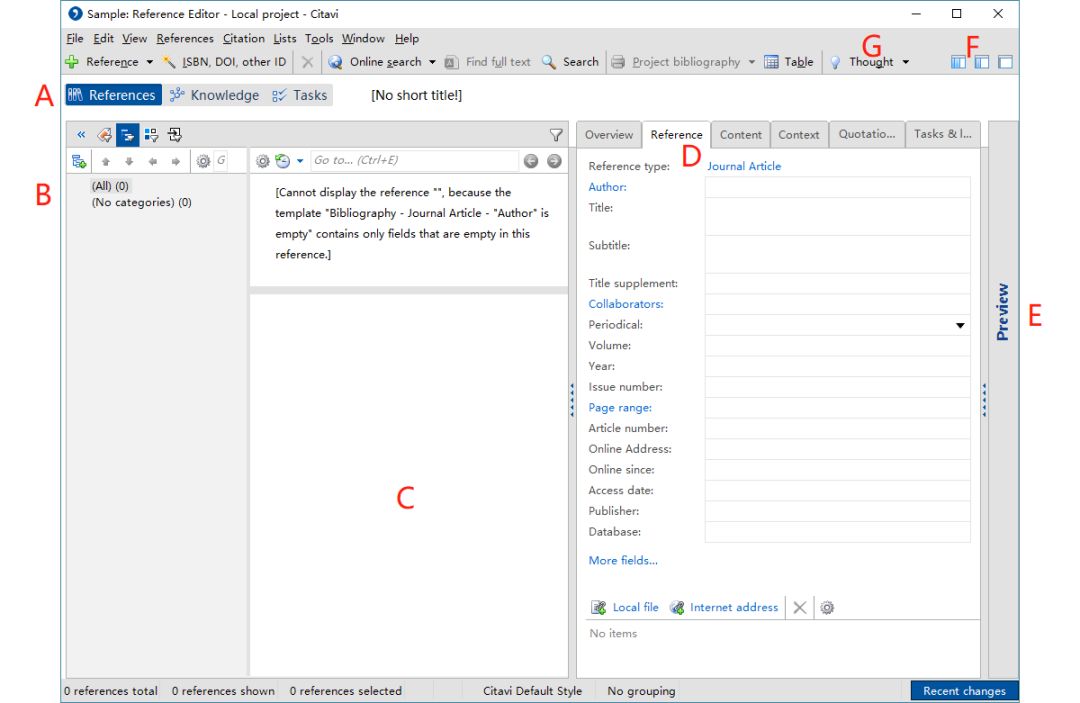Click the small G search field in categories
The image size is (1080, 703).
[x=221, y=160]
